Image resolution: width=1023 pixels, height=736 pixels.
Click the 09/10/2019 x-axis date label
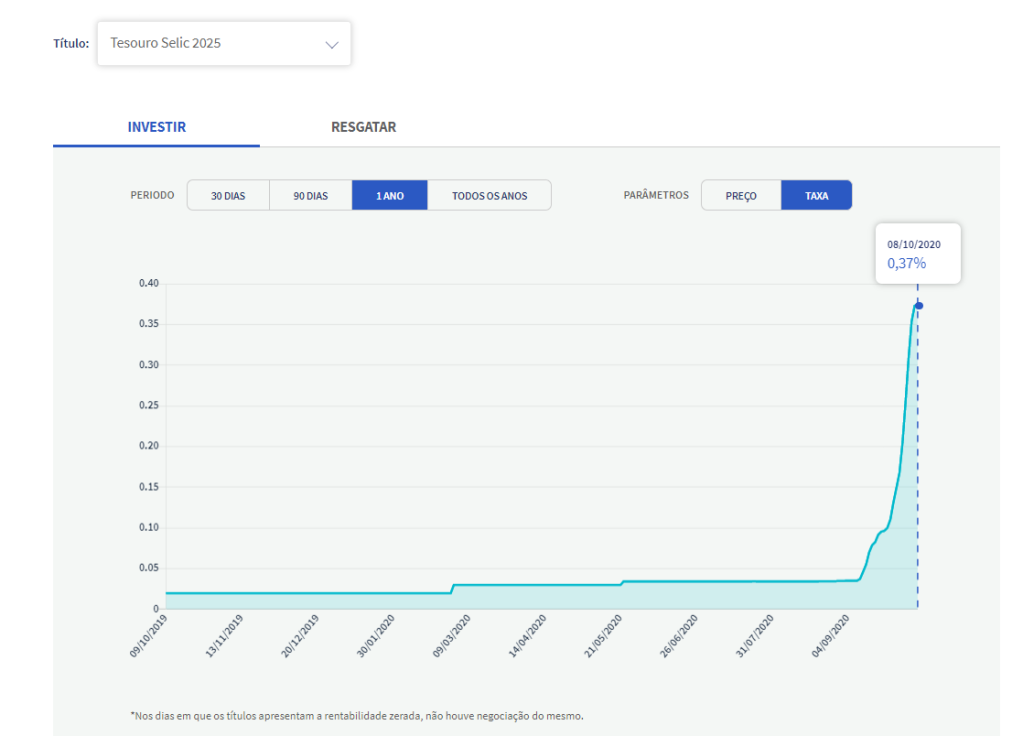149,637
